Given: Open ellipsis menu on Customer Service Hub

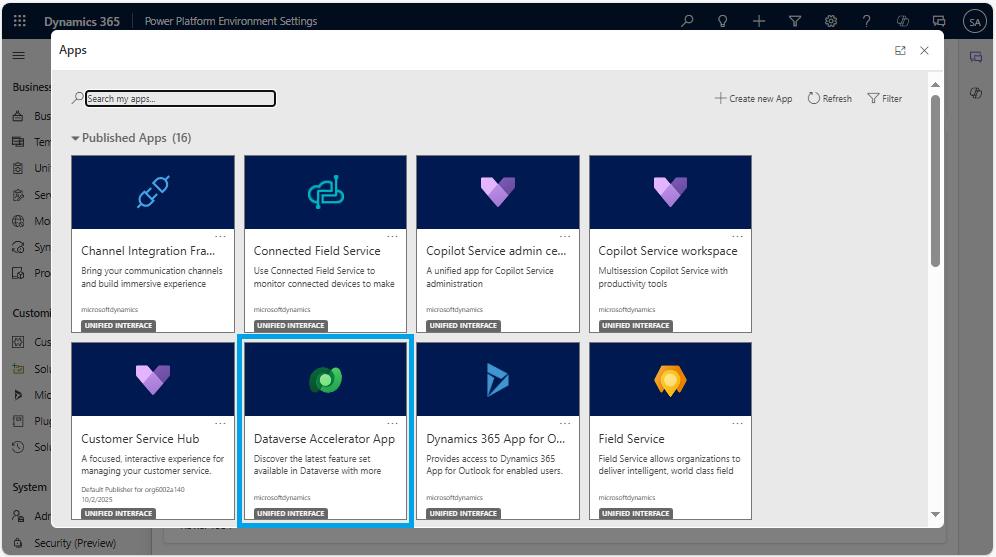Looking at the screenshot, I should click(x=220, y=424).
